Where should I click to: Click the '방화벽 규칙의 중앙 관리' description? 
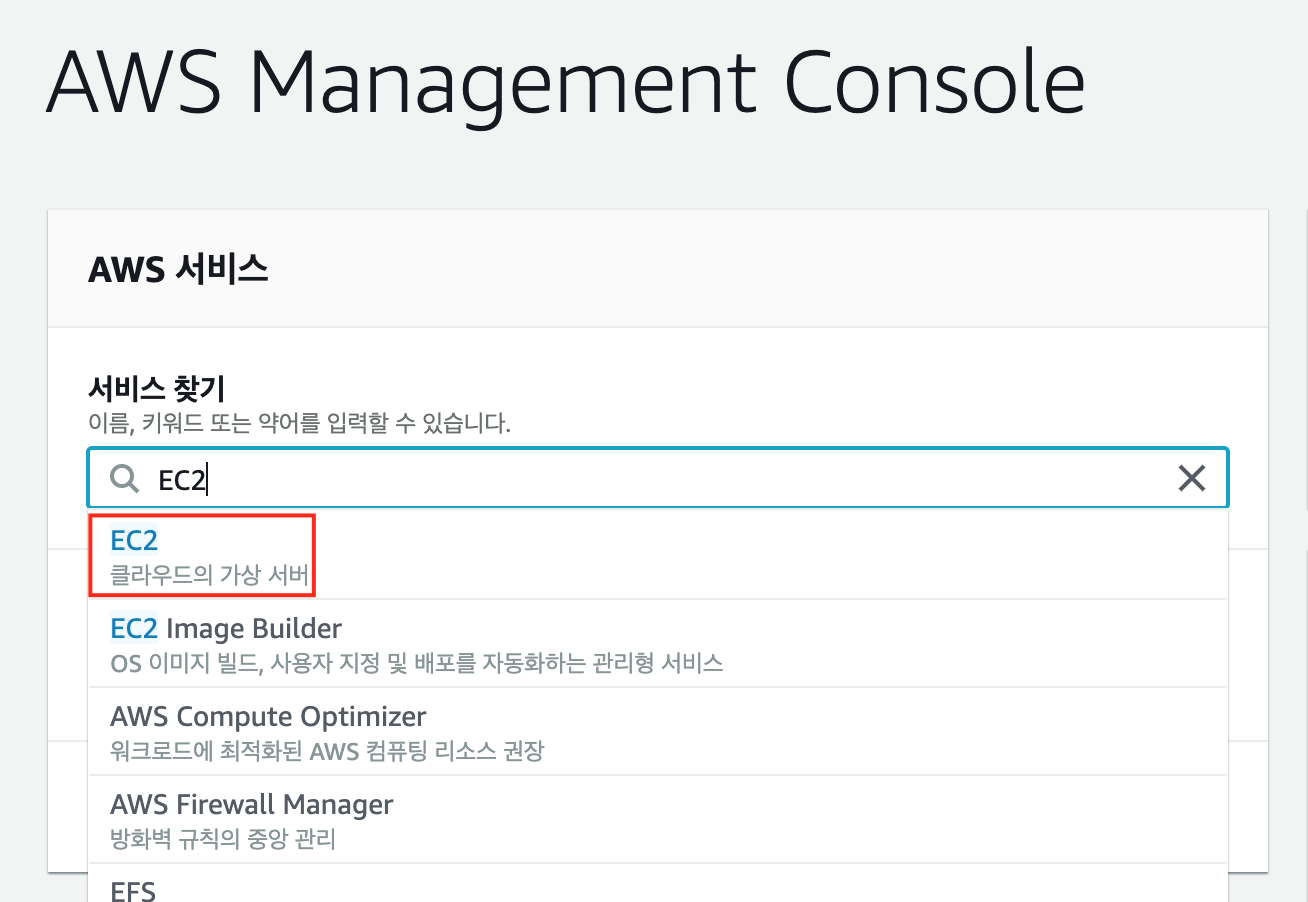[x=222, y=839]
